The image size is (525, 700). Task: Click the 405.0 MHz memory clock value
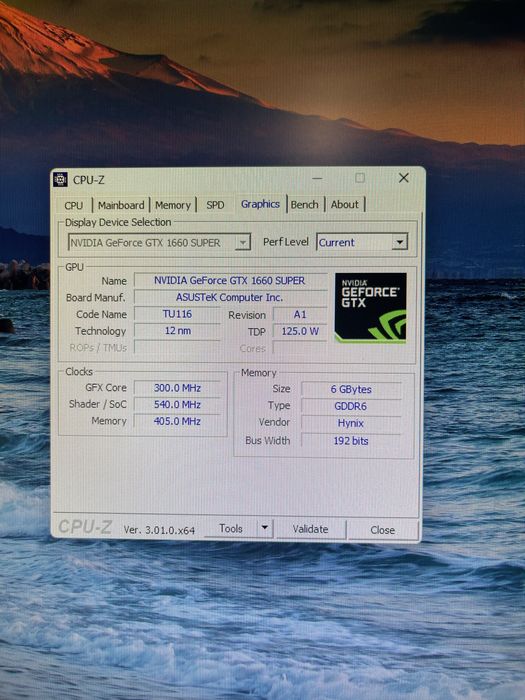click(177, 421)
